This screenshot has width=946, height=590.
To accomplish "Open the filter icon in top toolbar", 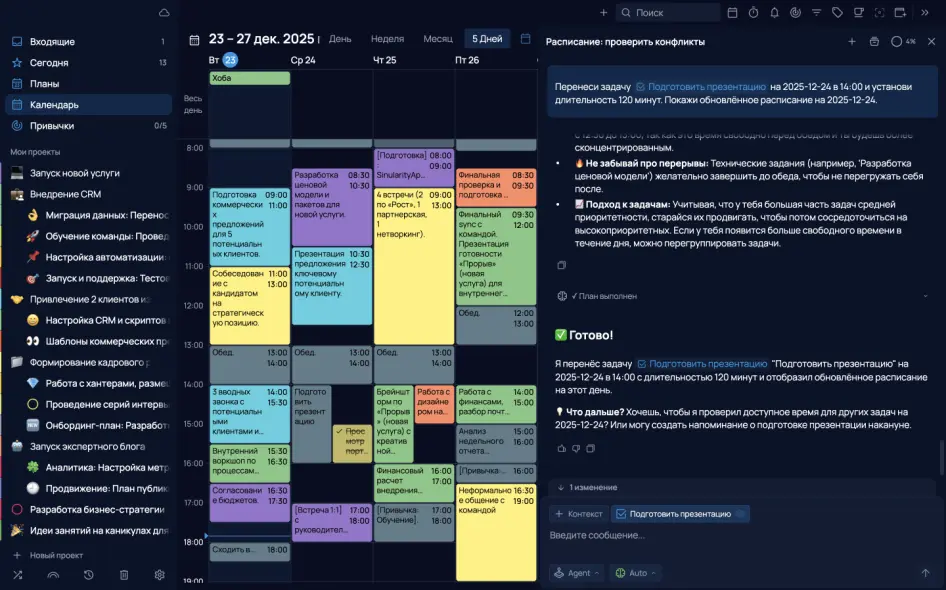I will tap(816, 13).
